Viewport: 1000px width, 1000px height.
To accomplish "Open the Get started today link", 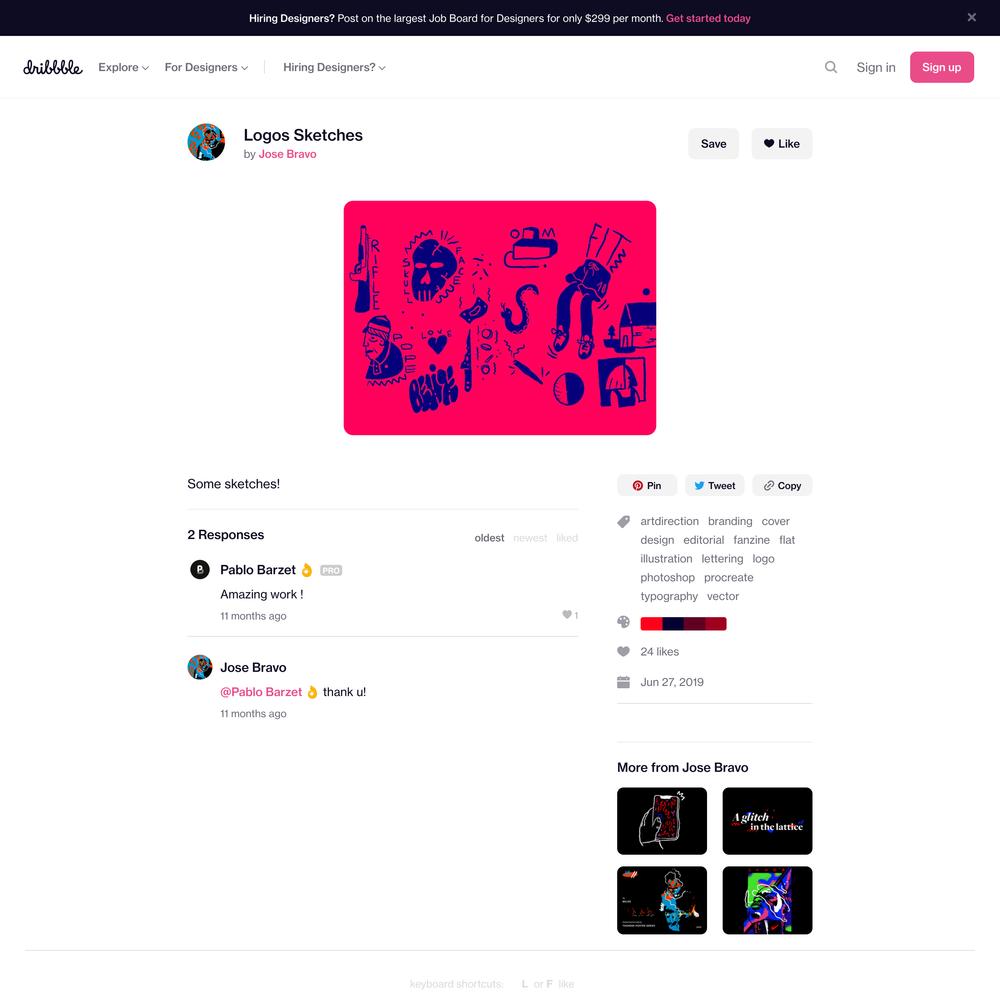I will pyautogui.click(x=708, y=18).
